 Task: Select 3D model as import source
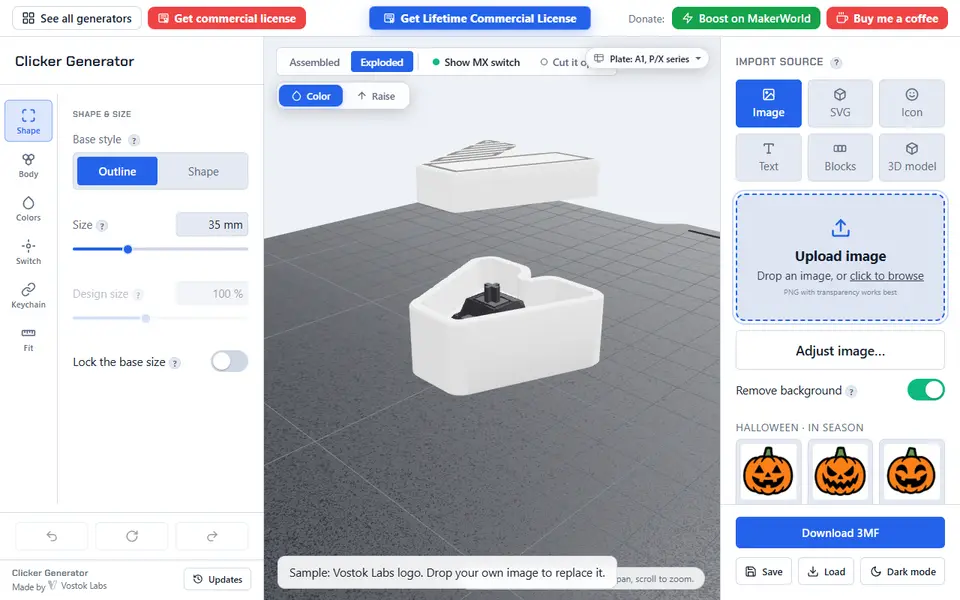pyautogui.click(x=912, y=157)
